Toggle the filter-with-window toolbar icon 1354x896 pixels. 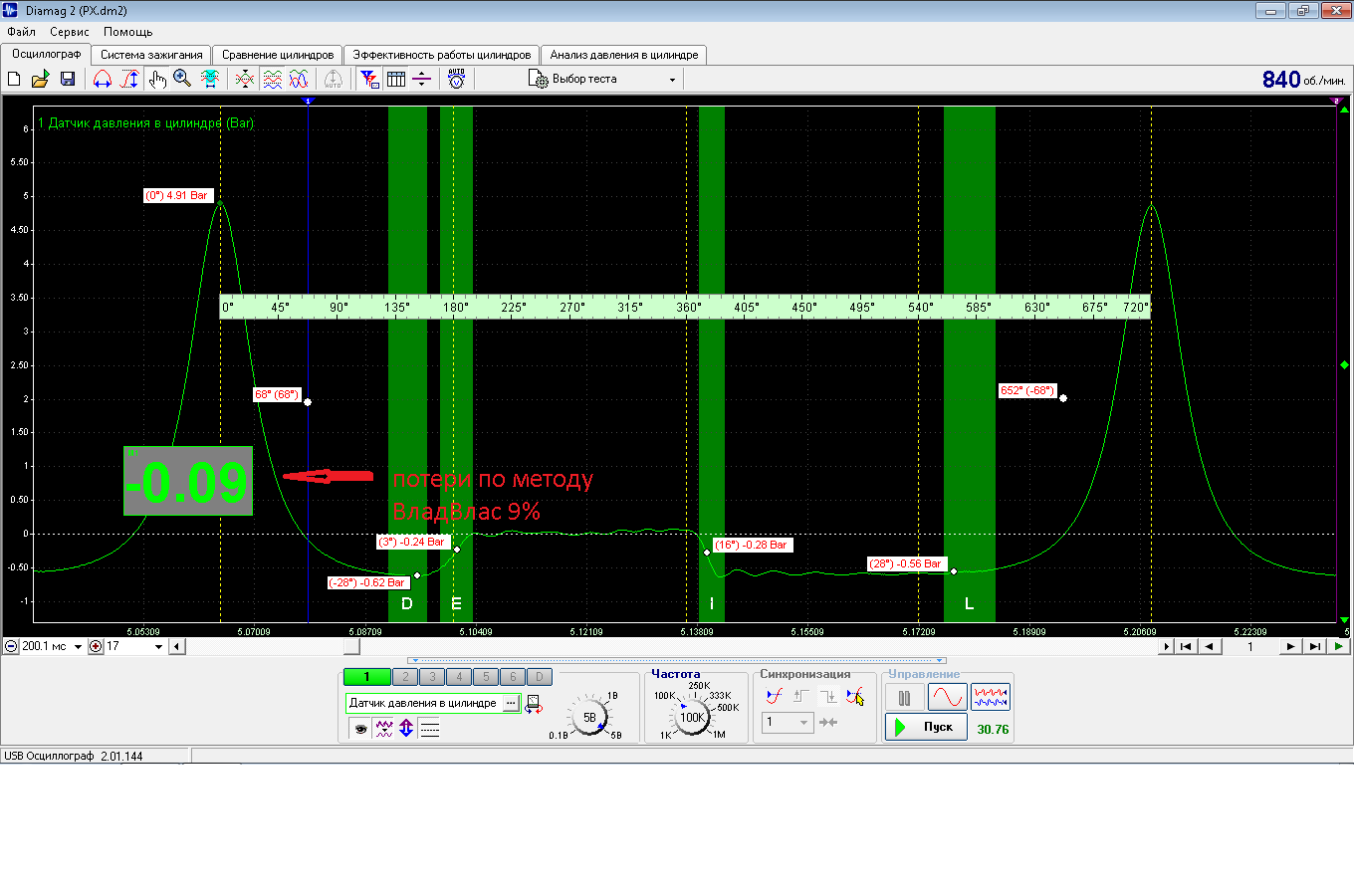click(369, 79)
